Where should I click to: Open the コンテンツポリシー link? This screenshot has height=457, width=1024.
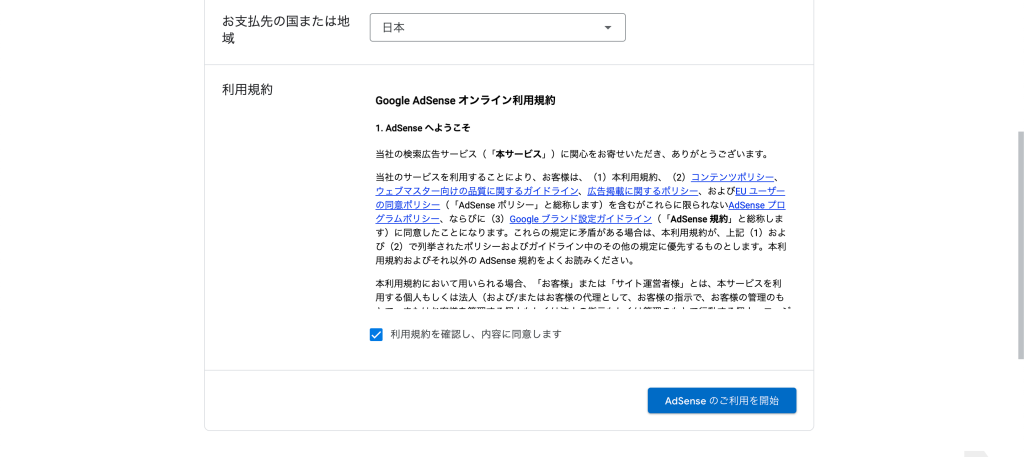pyautogui.click(x=732, y=177)
